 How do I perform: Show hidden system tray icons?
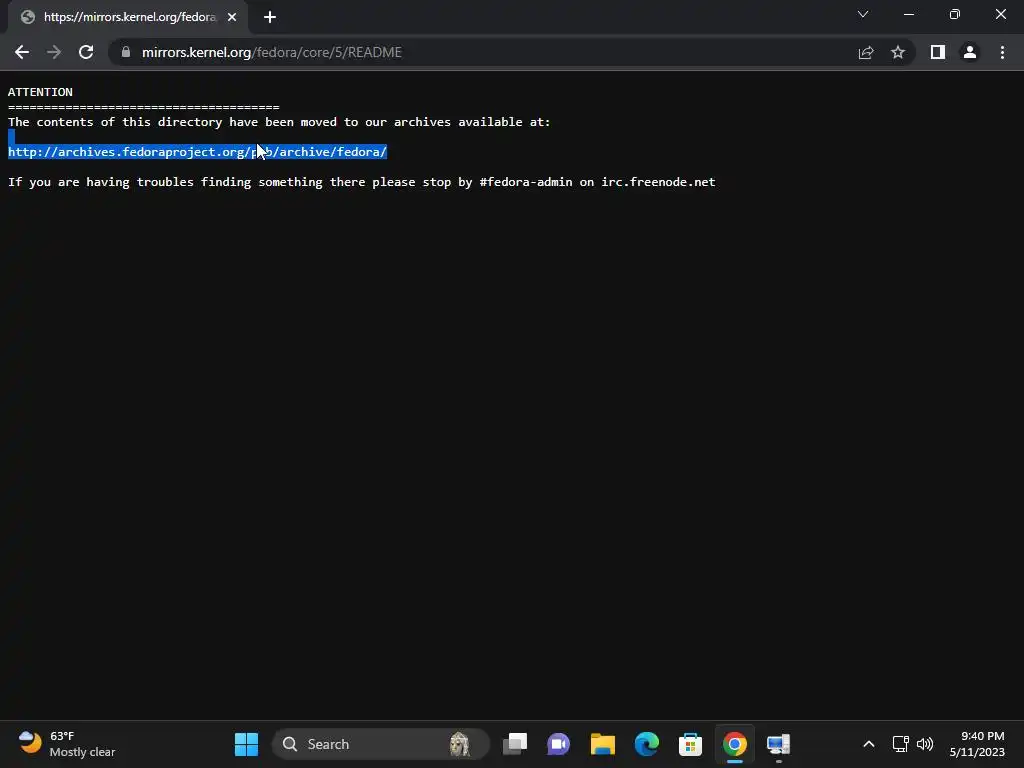point(869,744)
